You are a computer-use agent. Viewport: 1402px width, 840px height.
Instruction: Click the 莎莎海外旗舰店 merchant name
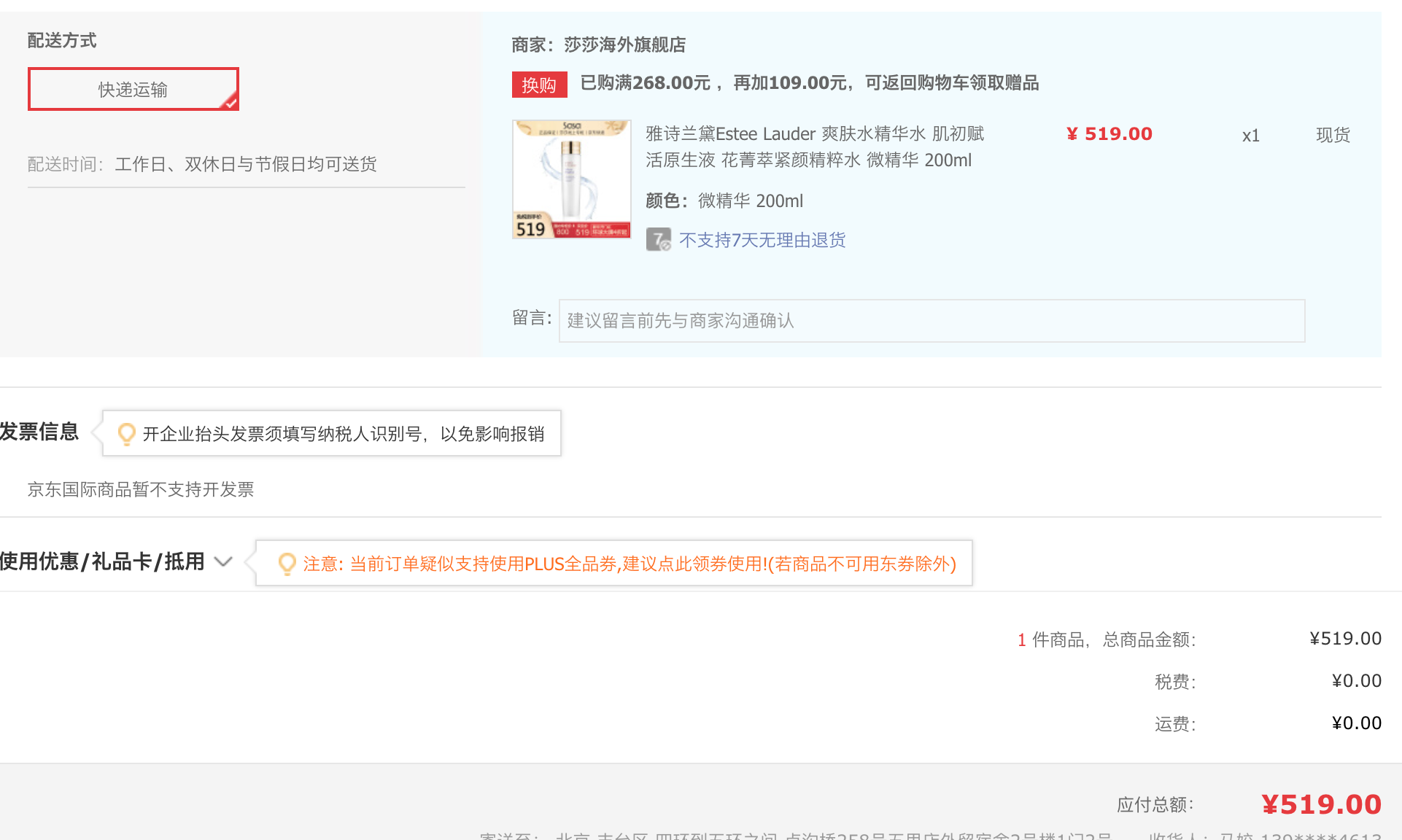[x=624, y=45]
